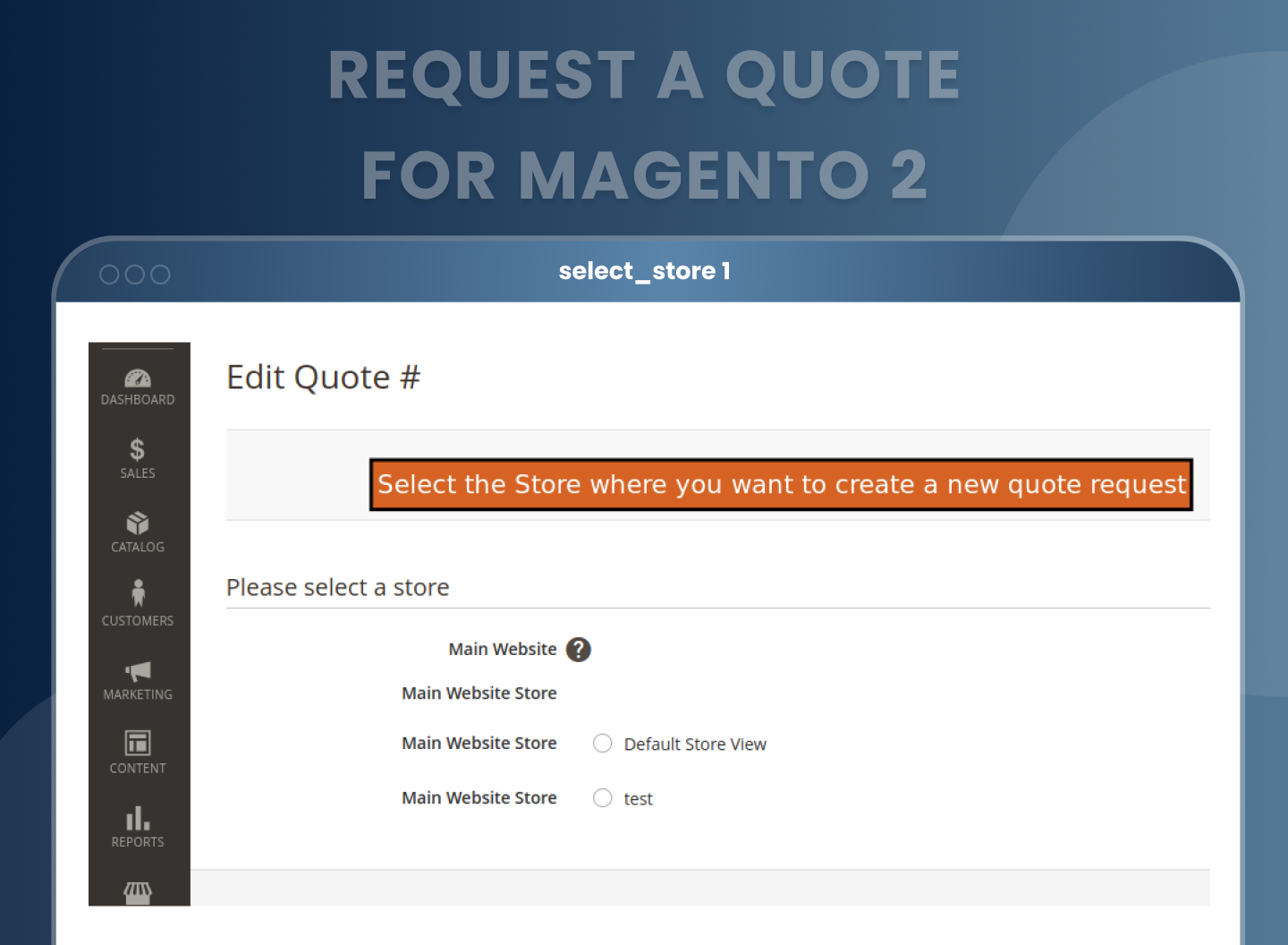Image resolution: width=1288 pixels, height=945 pixels.
Task: Click the third window control circle
Action: [x=160, y=275]
